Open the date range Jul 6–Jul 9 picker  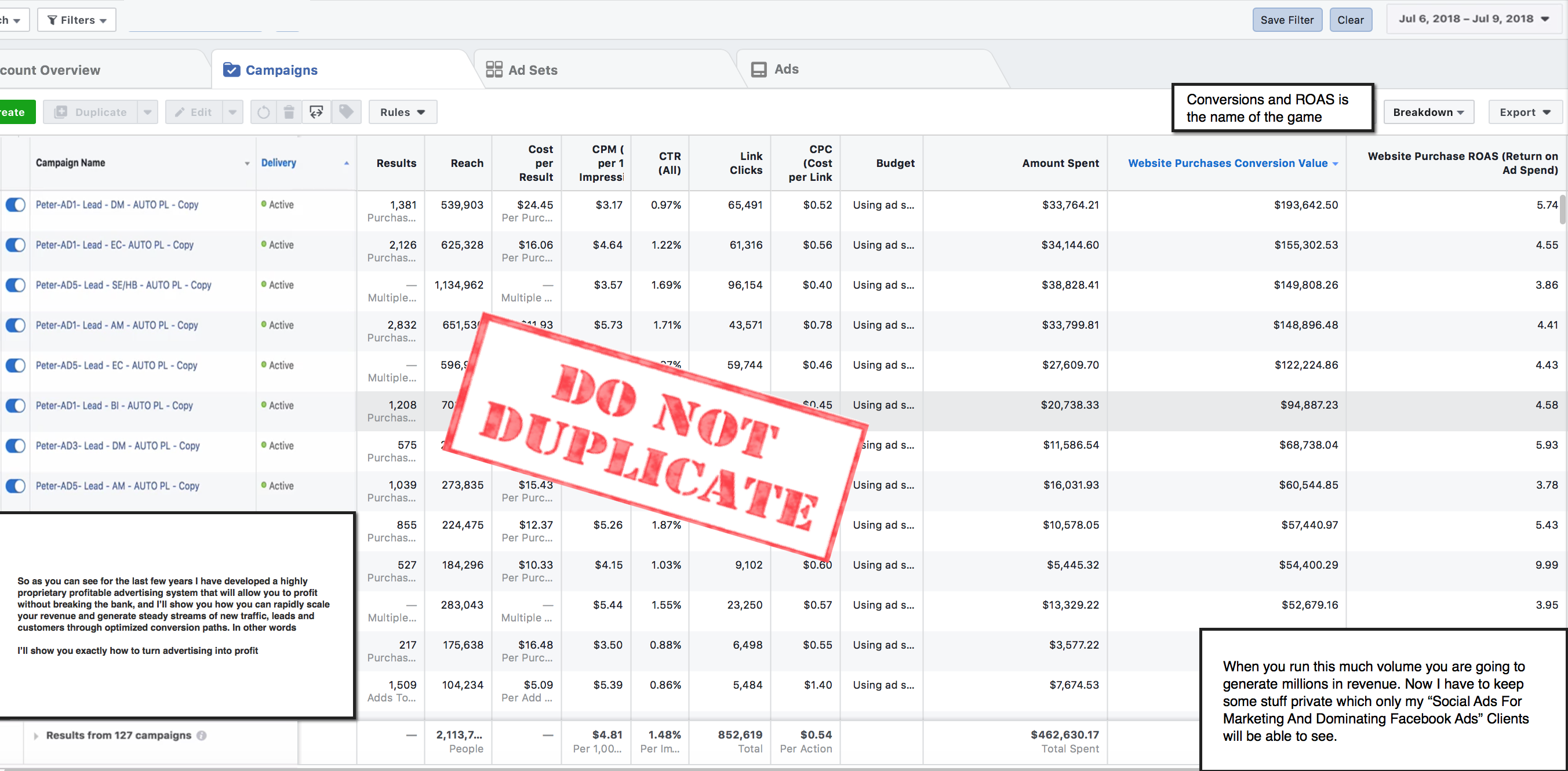pos(1473,19)
